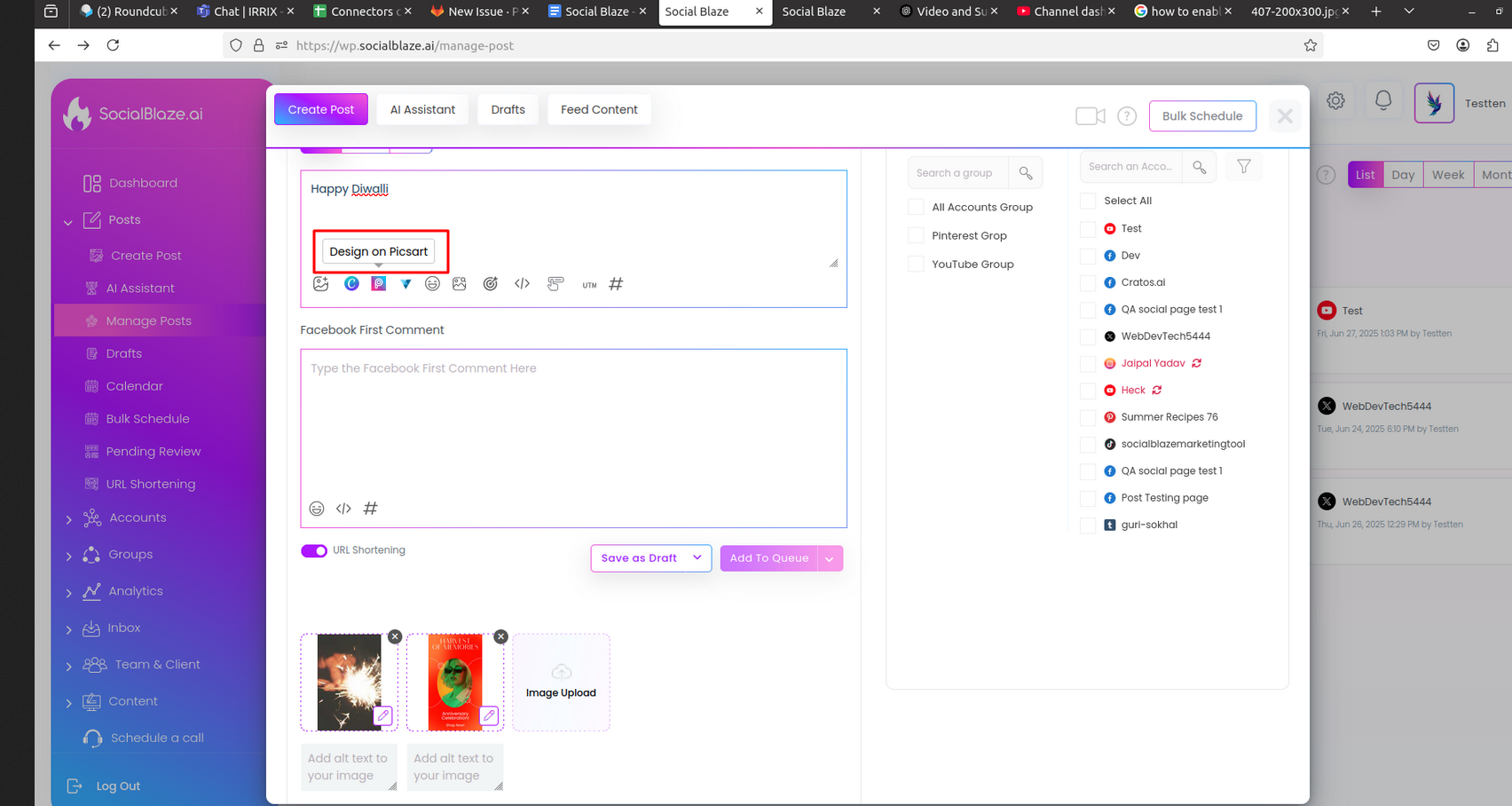This screenshot has height=806, width=1512.
Task: Collapse the Posts sidebar section
Action: point(68,222)
